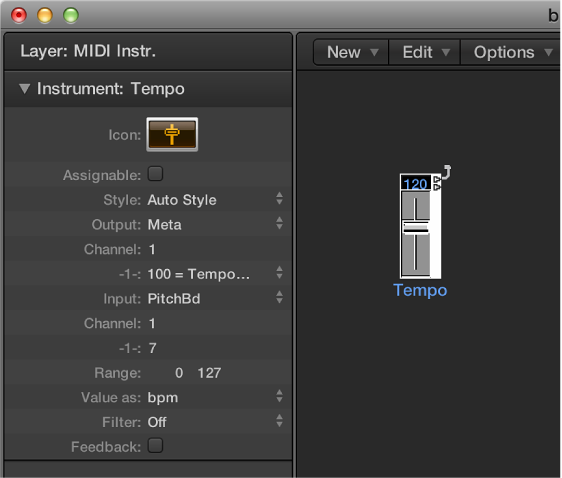
Task: Enable the Assignable checkbox
Action: (156, 174)
